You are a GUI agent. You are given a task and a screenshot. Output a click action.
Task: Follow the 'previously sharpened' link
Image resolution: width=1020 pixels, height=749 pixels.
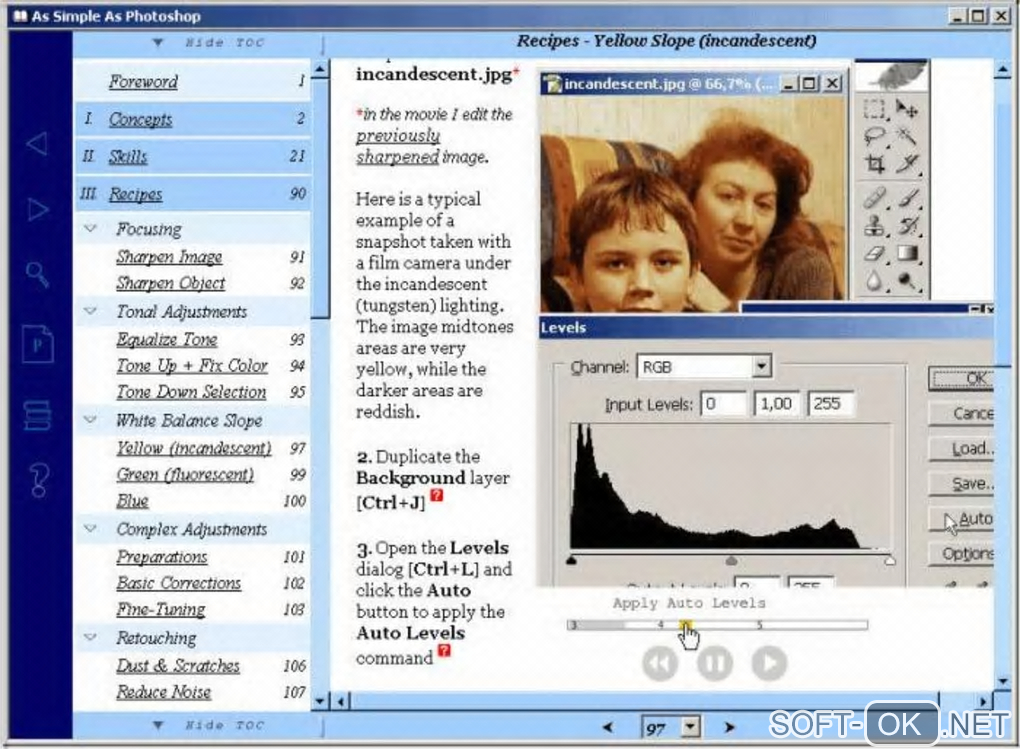[398, 146]
